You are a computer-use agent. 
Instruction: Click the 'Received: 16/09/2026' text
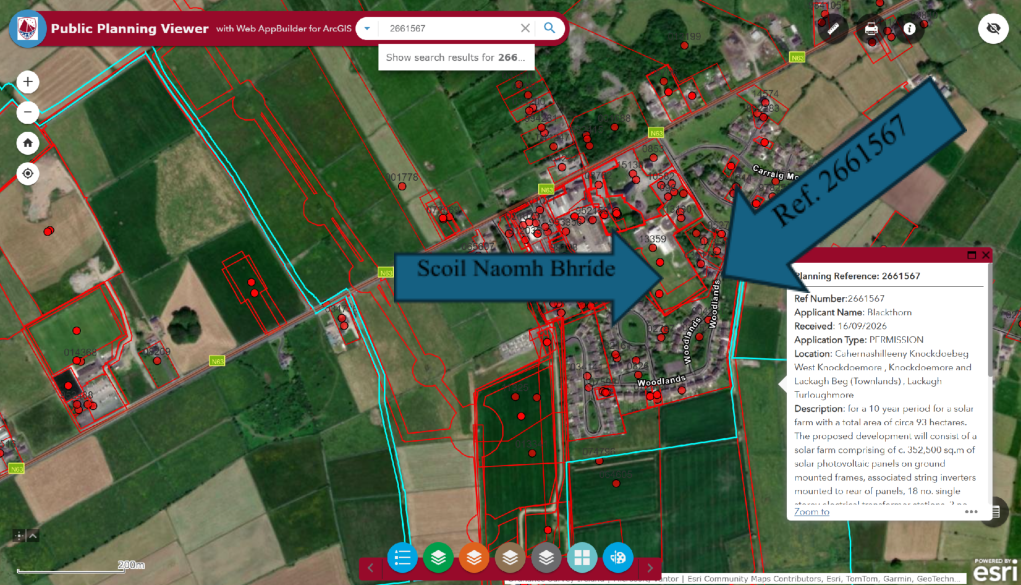click(x=841, y=326)
